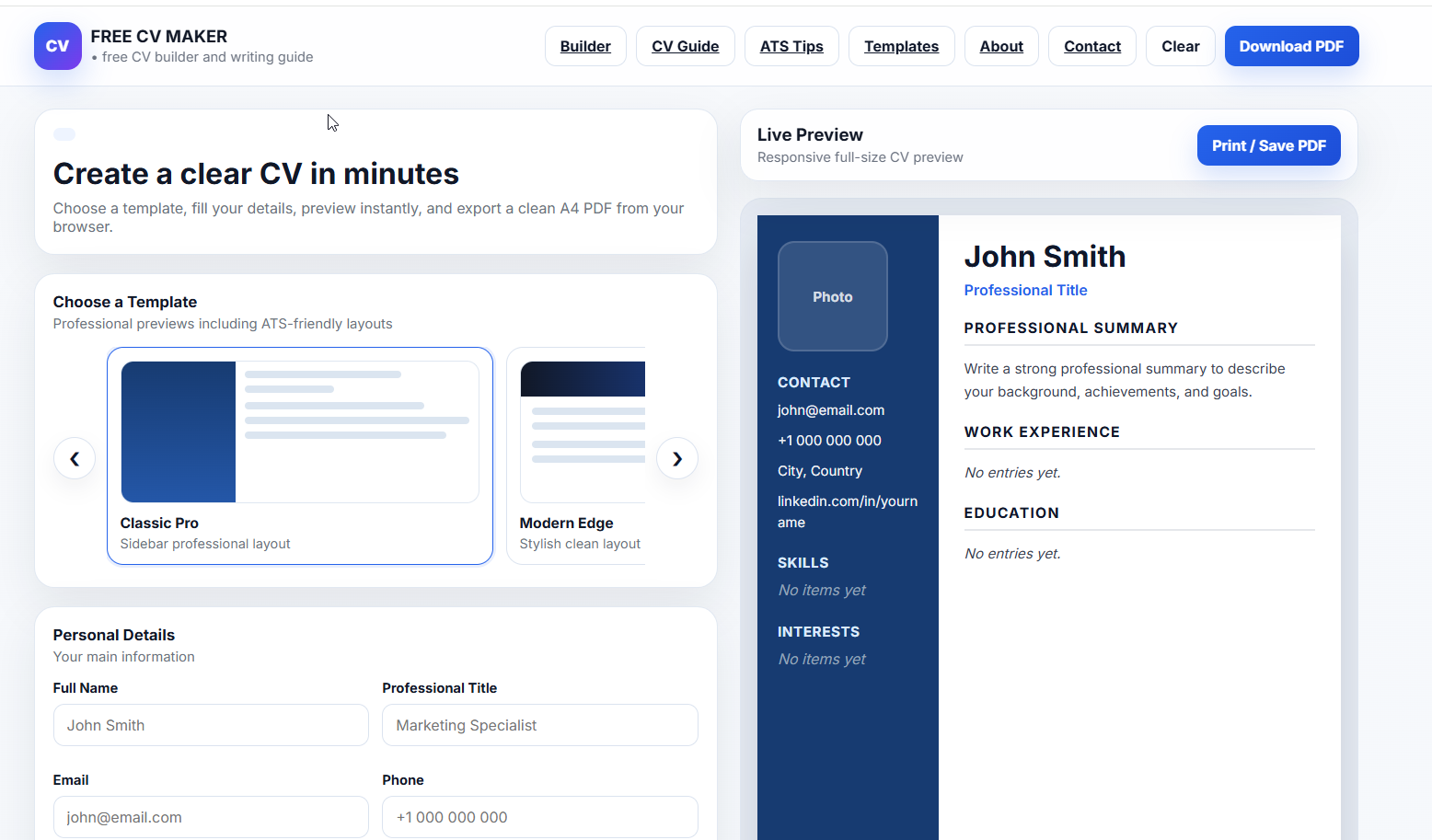Click the INTERESTS heading in sidebar
1432x840 pixels.
(x=818, y=632)
